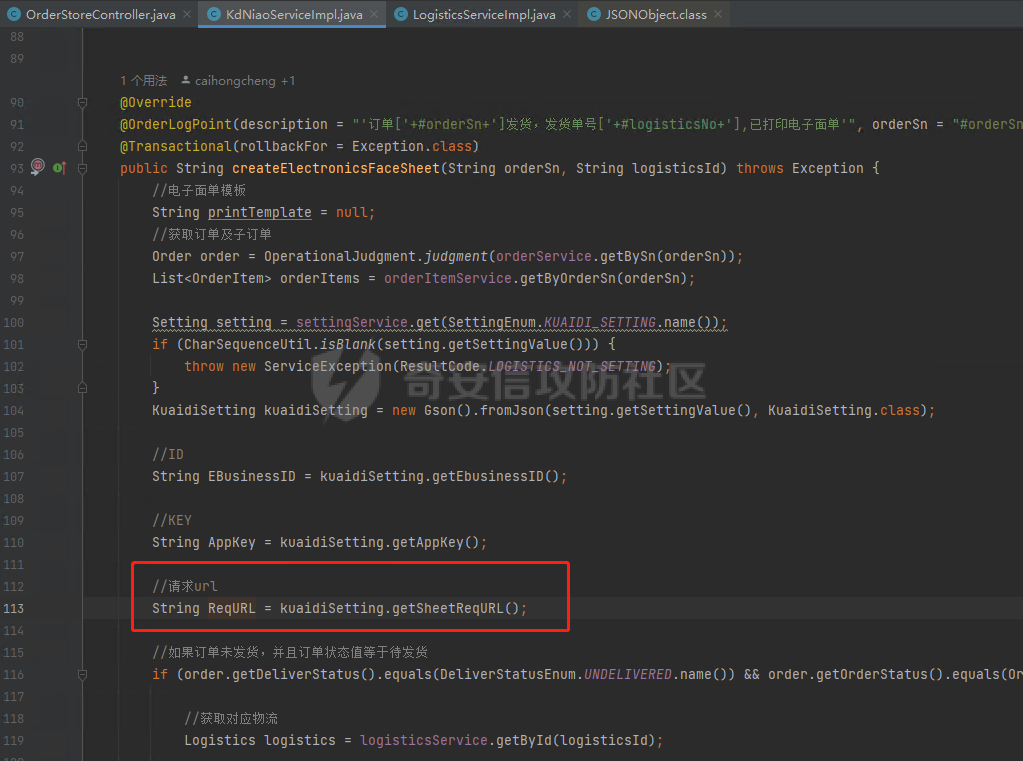Select the JSONObject.class editor tab

point(655,15)
